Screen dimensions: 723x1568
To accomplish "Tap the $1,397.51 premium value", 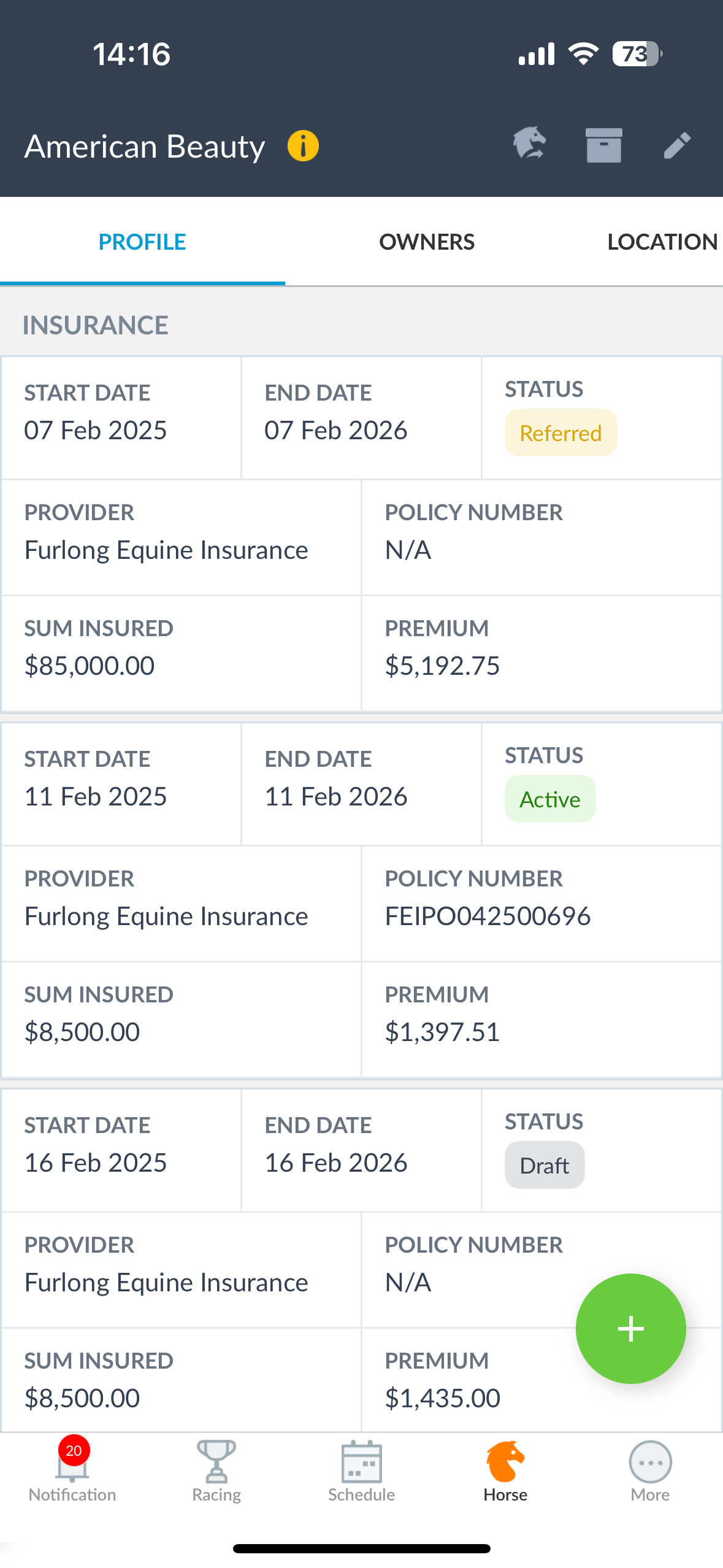I will (442, 1032).
